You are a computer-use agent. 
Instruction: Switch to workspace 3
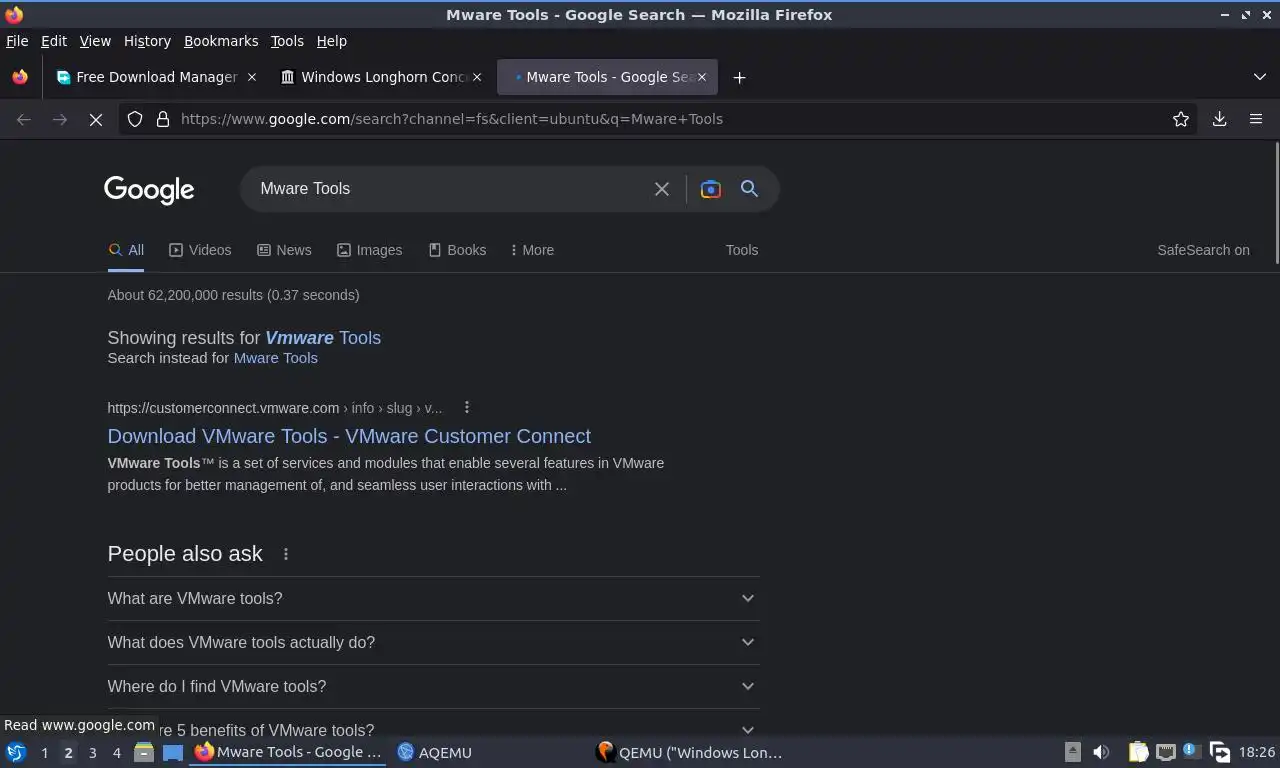click(x=92, y=753)
